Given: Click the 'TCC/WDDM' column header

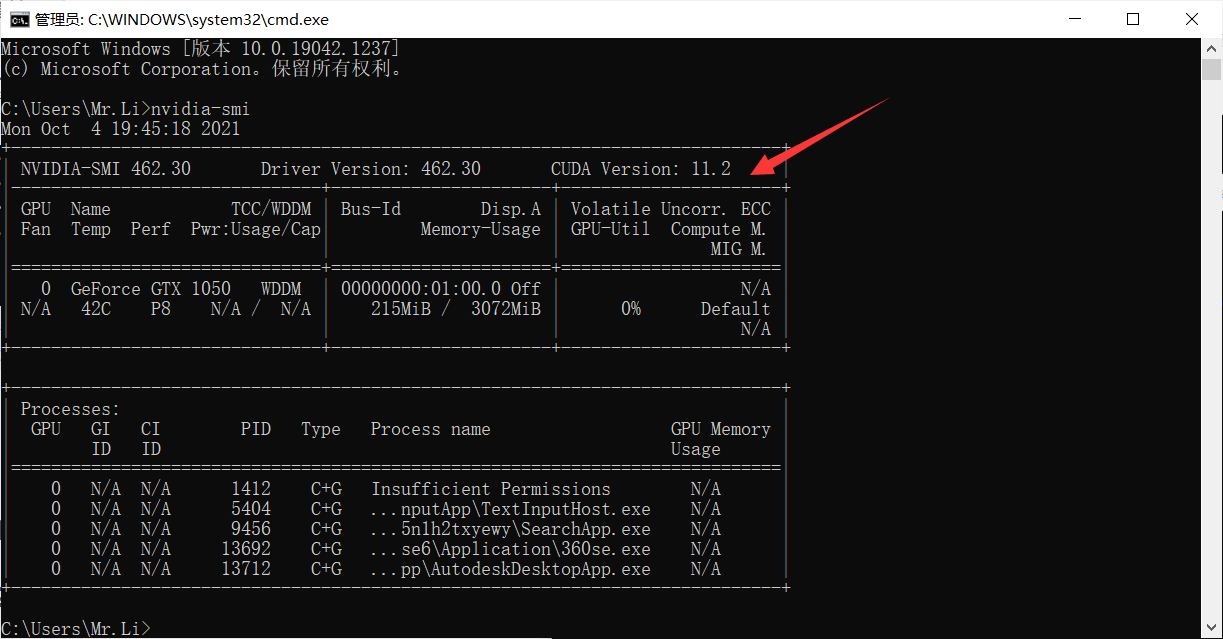Looking at the screenshot, I should tap(271, 209).
